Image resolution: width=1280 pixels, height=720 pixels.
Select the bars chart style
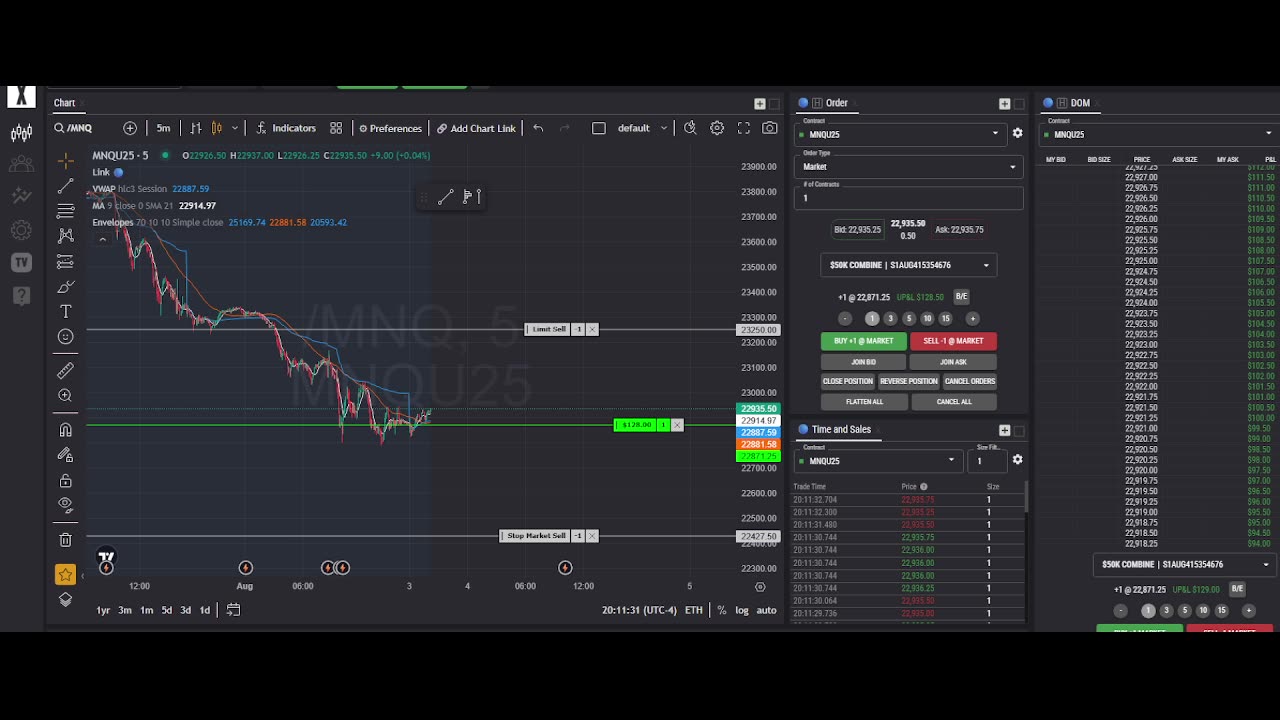(x=196, y=128)
